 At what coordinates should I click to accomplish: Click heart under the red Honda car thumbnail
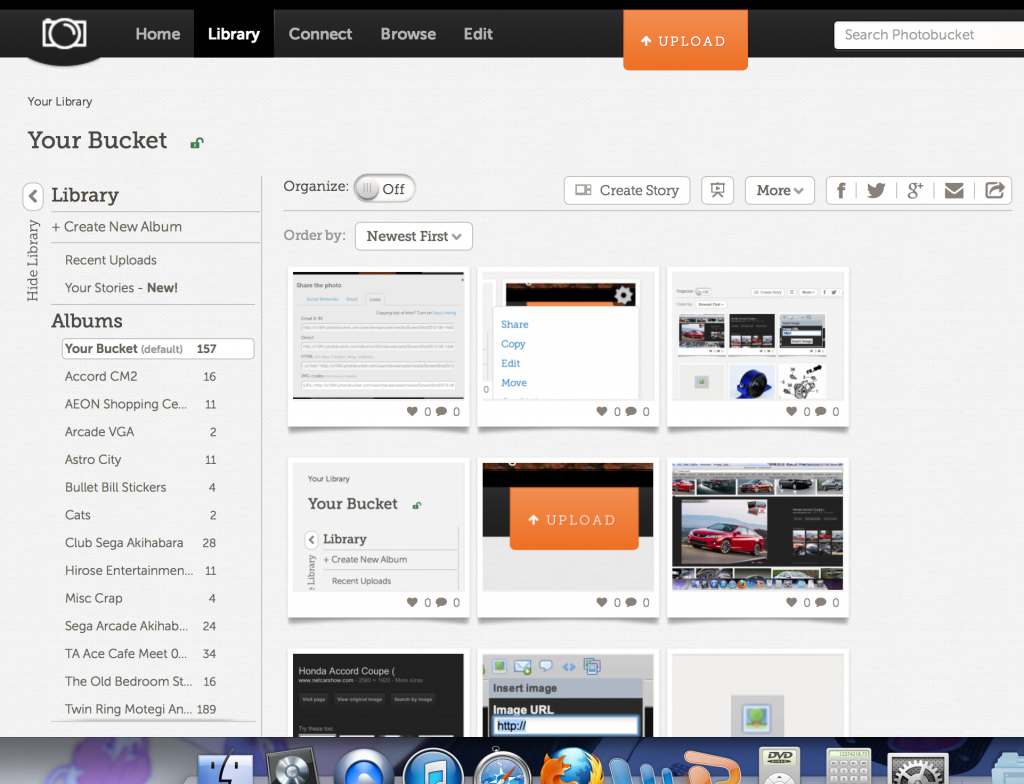pyautogui.click(x=792, y=602)
